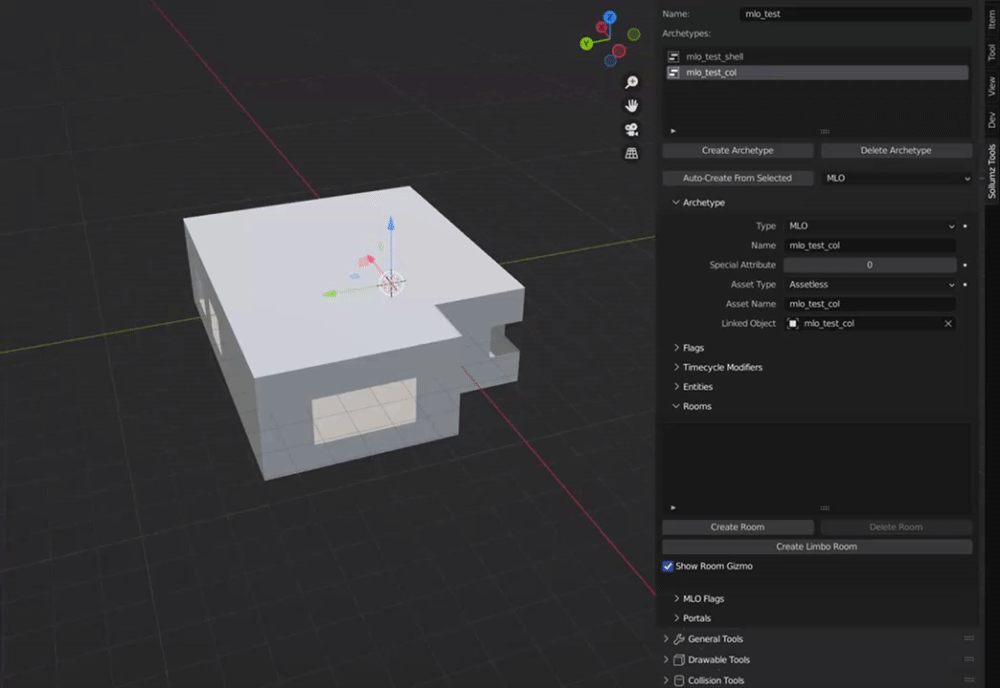The height and width of the screenshot is (688, 1000).
Task: Switch to the Dev sidebar tab
Action: tap(992, 120)
